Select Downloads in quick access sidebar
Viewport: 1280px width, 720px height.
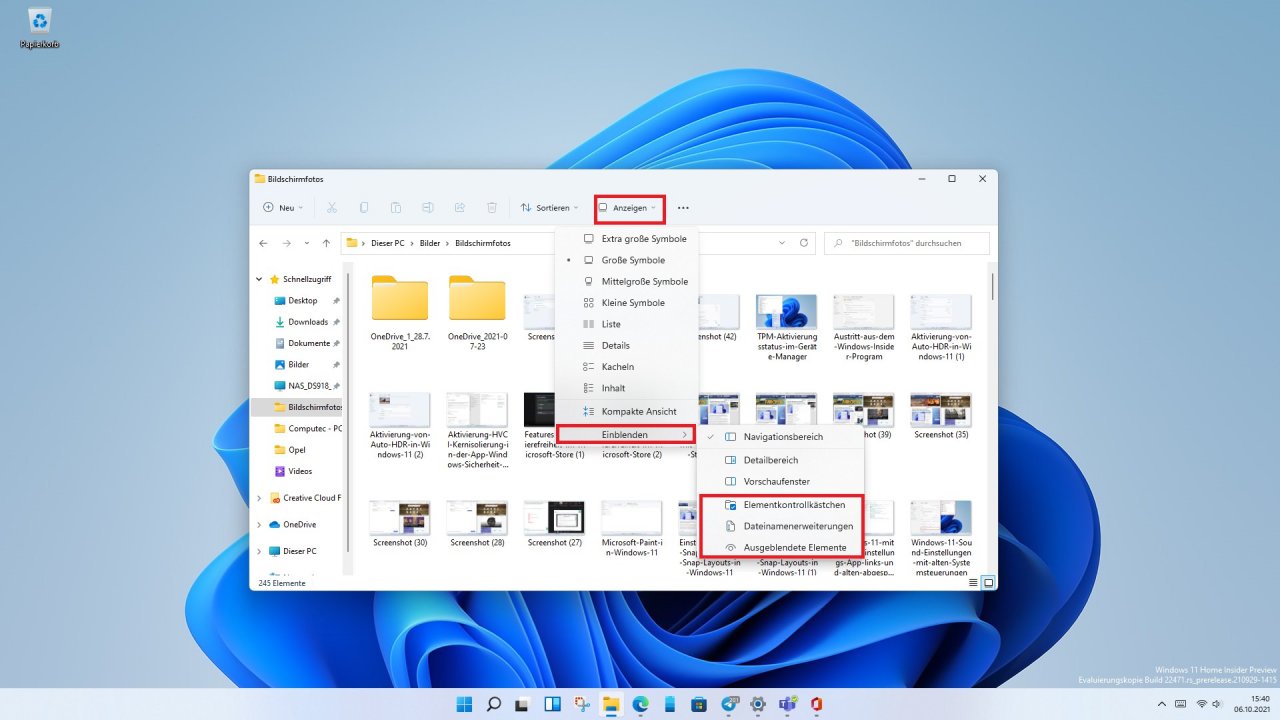(307, 322)
